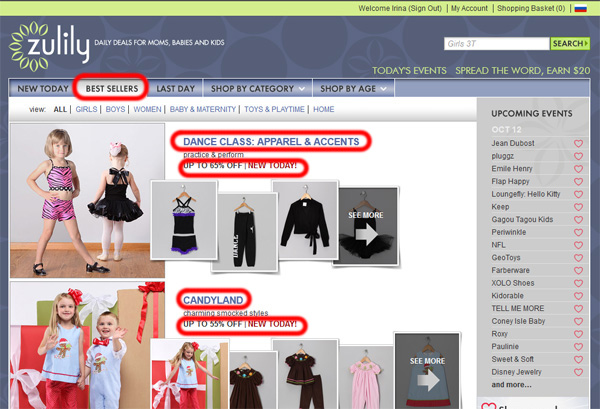
Task: Filter view by All
Action: (60, 109)
